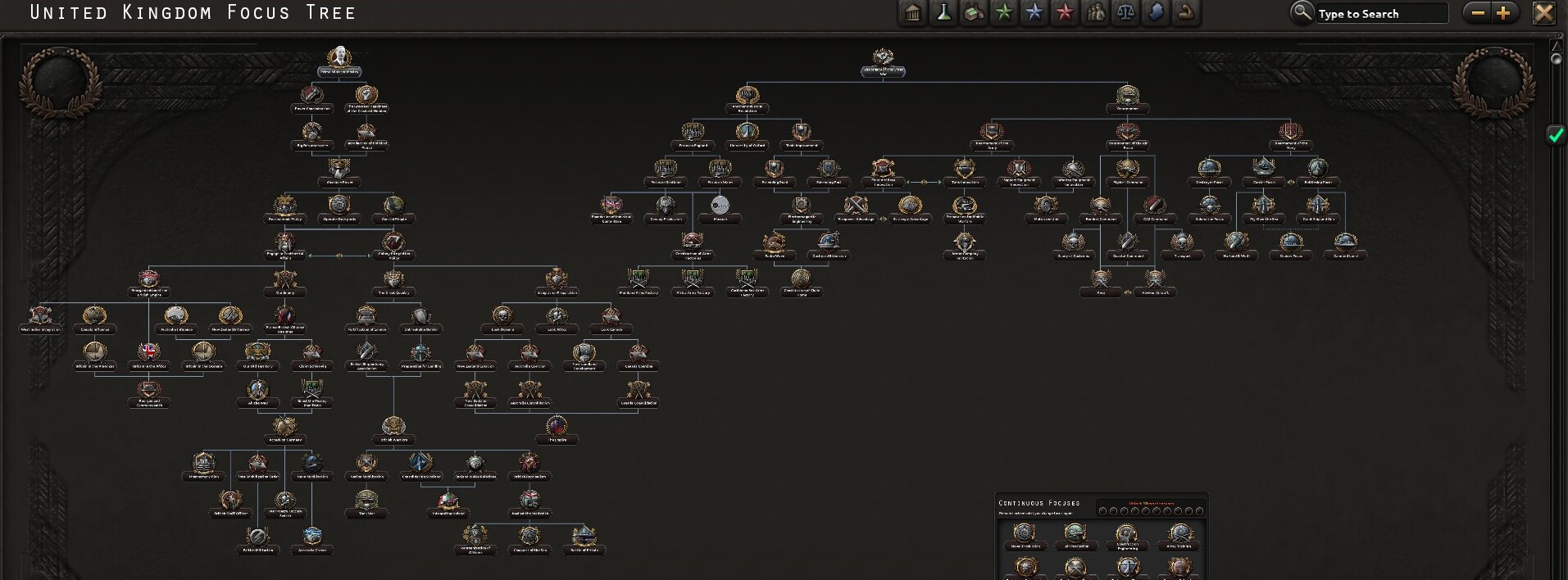
Task: Select the Bomber Command focus
Action: point(1100,209)
